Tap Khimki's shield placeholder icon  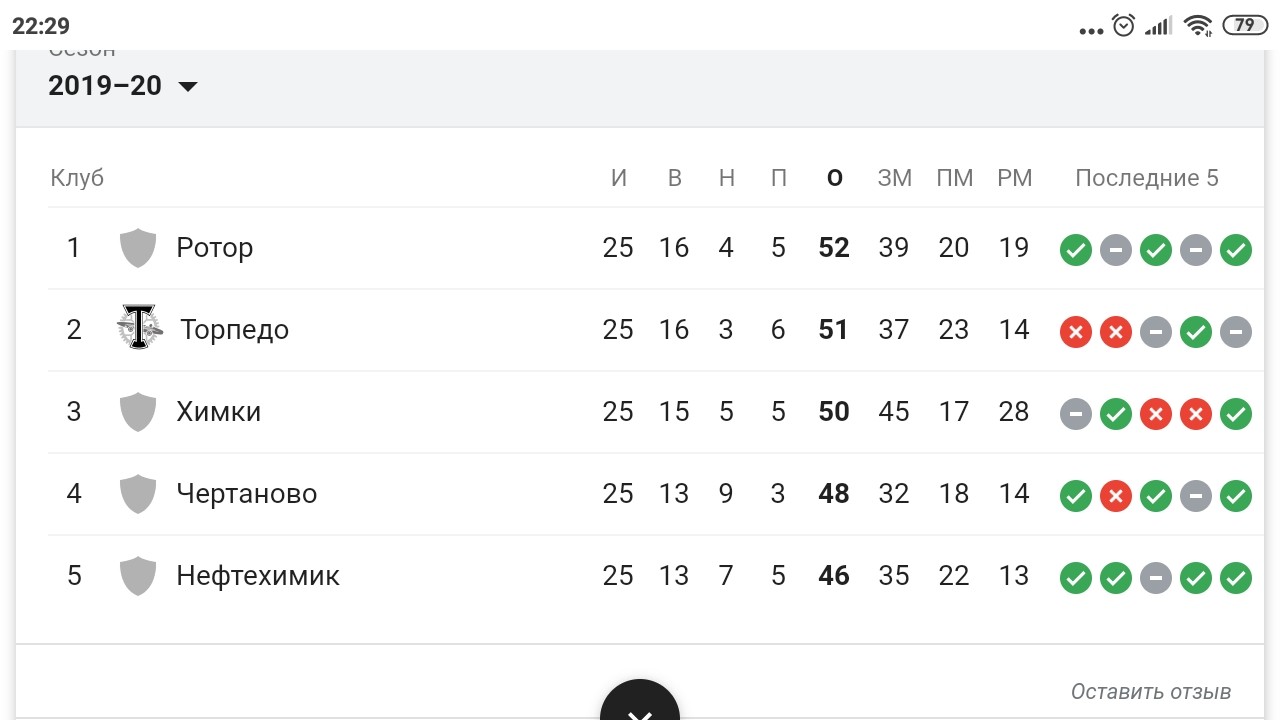(138, 412)
